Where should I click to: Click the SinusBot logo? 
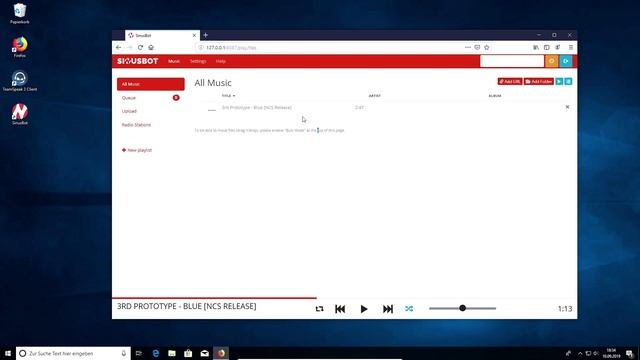(x=138, y=61)
